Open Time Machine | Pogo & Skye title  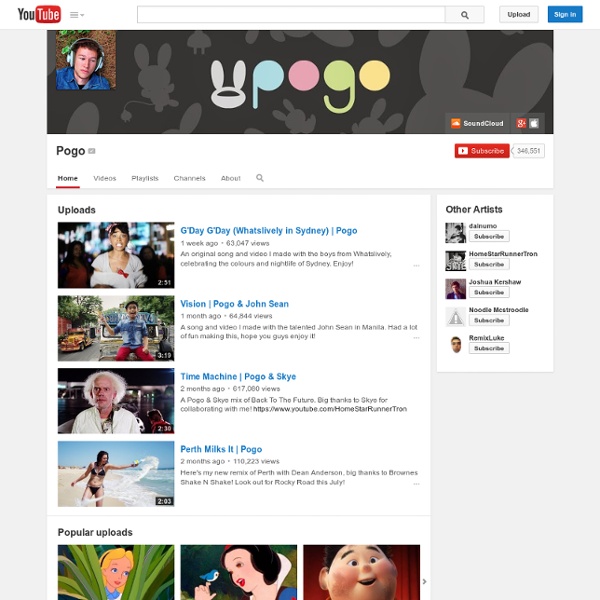238,377
